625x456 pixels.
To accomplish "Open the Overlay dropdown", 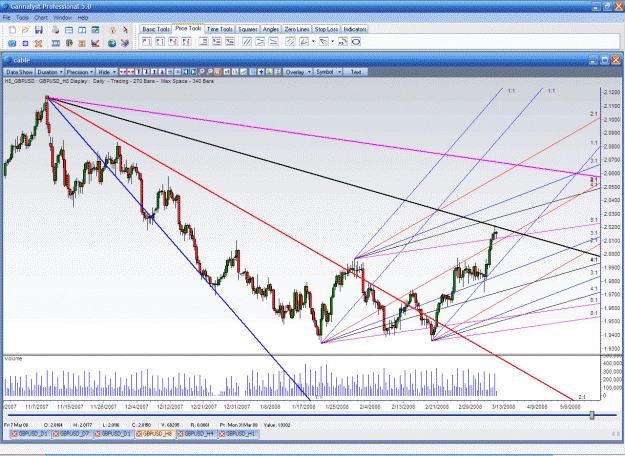I will tap(298, 72).
